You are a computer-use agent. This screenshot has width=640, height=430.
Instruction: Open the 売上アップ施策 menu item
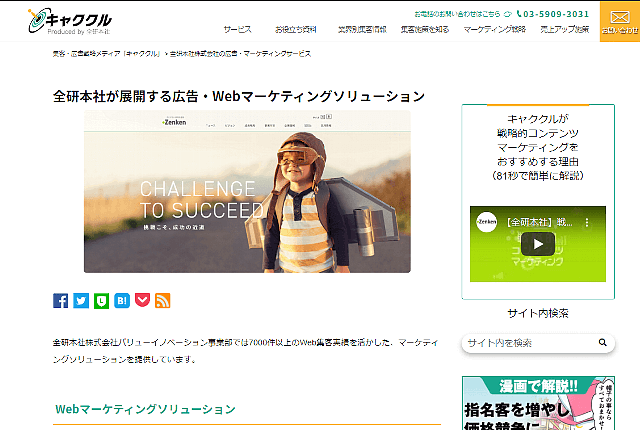564,30
